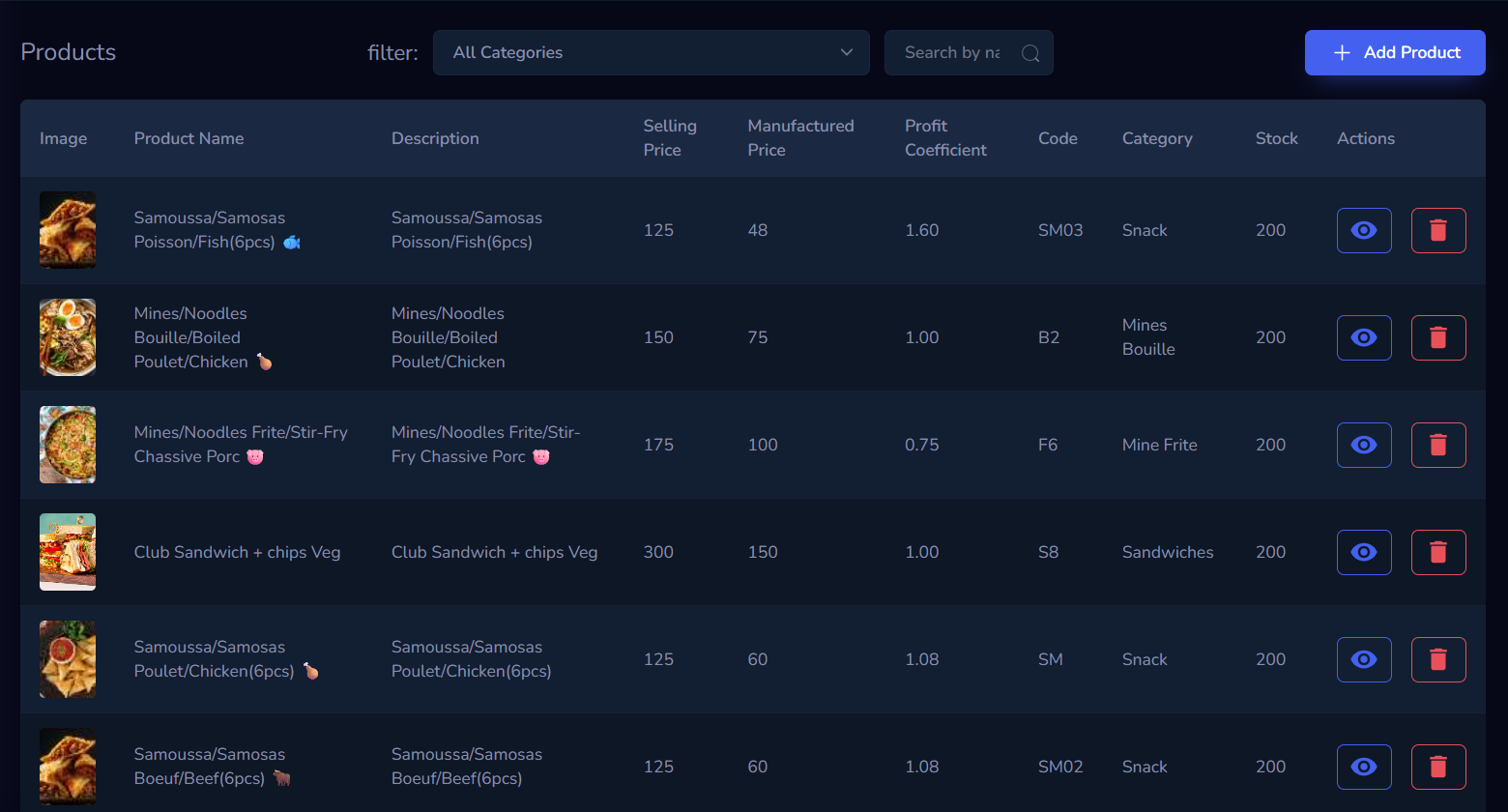Toggle the eye icon on Mines/Noodles Frite row
Viewport: 1508px width, 812px height.
(1363, 445)
